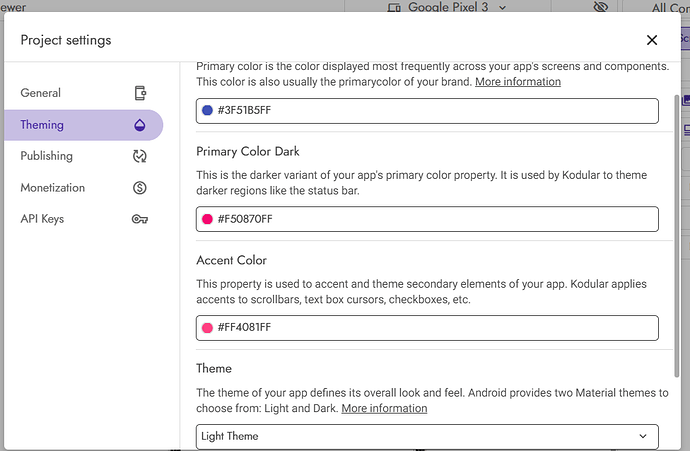The image size is (690, 451).
Task: Click the General phone settings icon
Action: (140, 93)
